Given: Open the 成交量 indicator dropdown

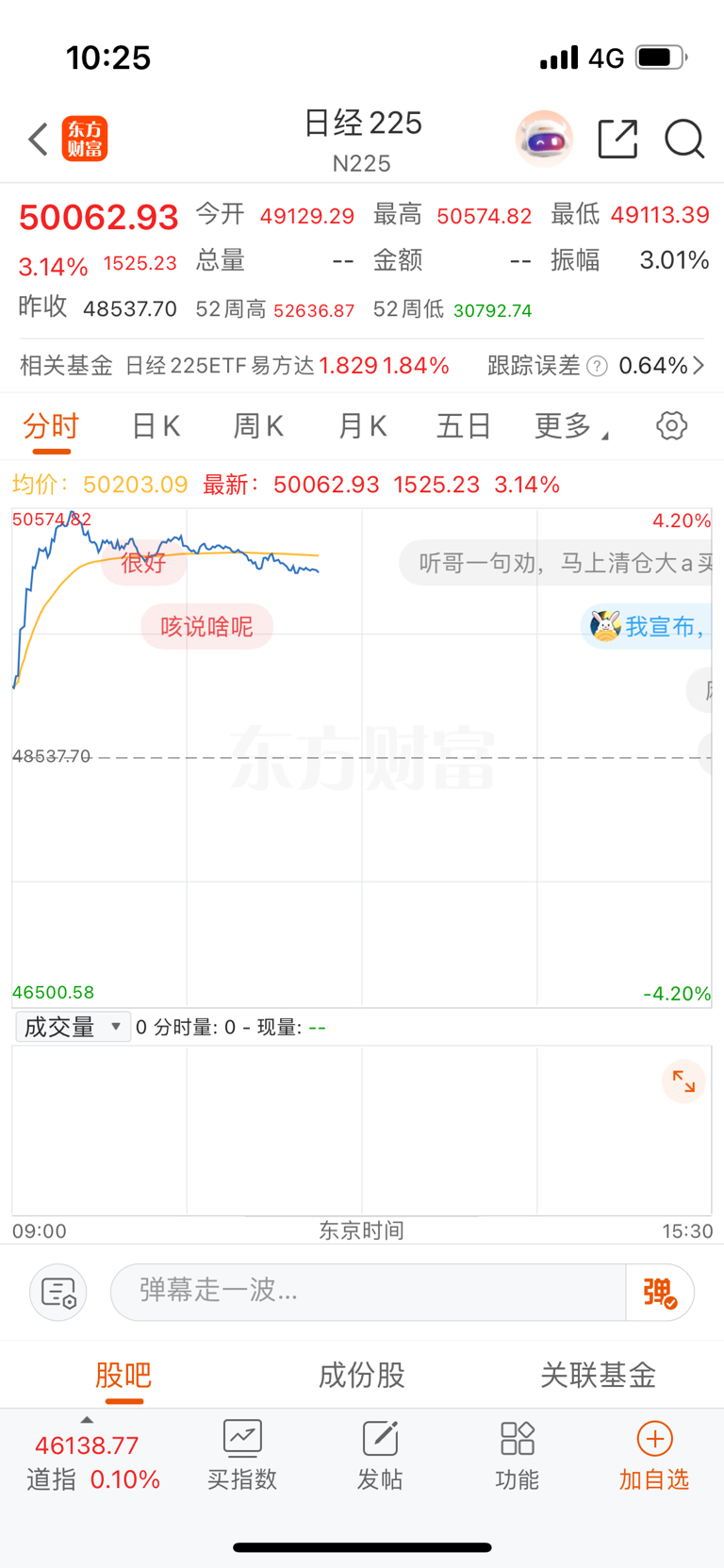Looking at the screenshot, I should tap(73, 1027).
